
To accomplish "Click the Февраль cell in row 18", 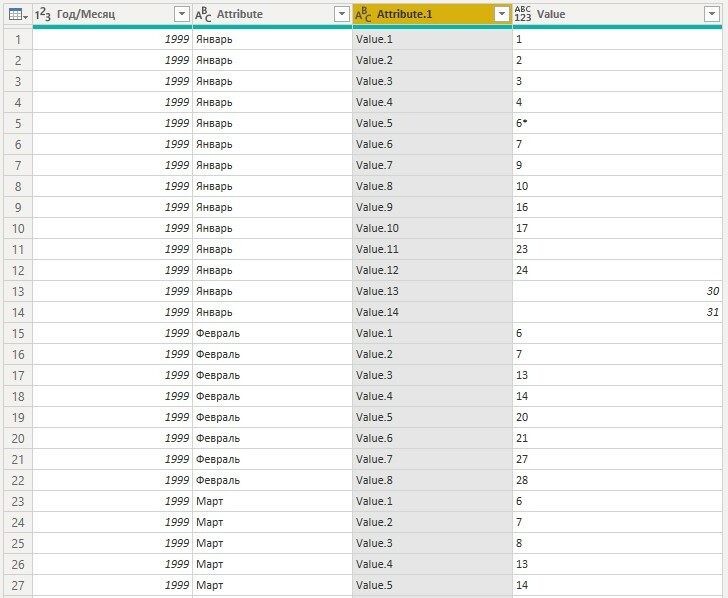I will point(273,396).
